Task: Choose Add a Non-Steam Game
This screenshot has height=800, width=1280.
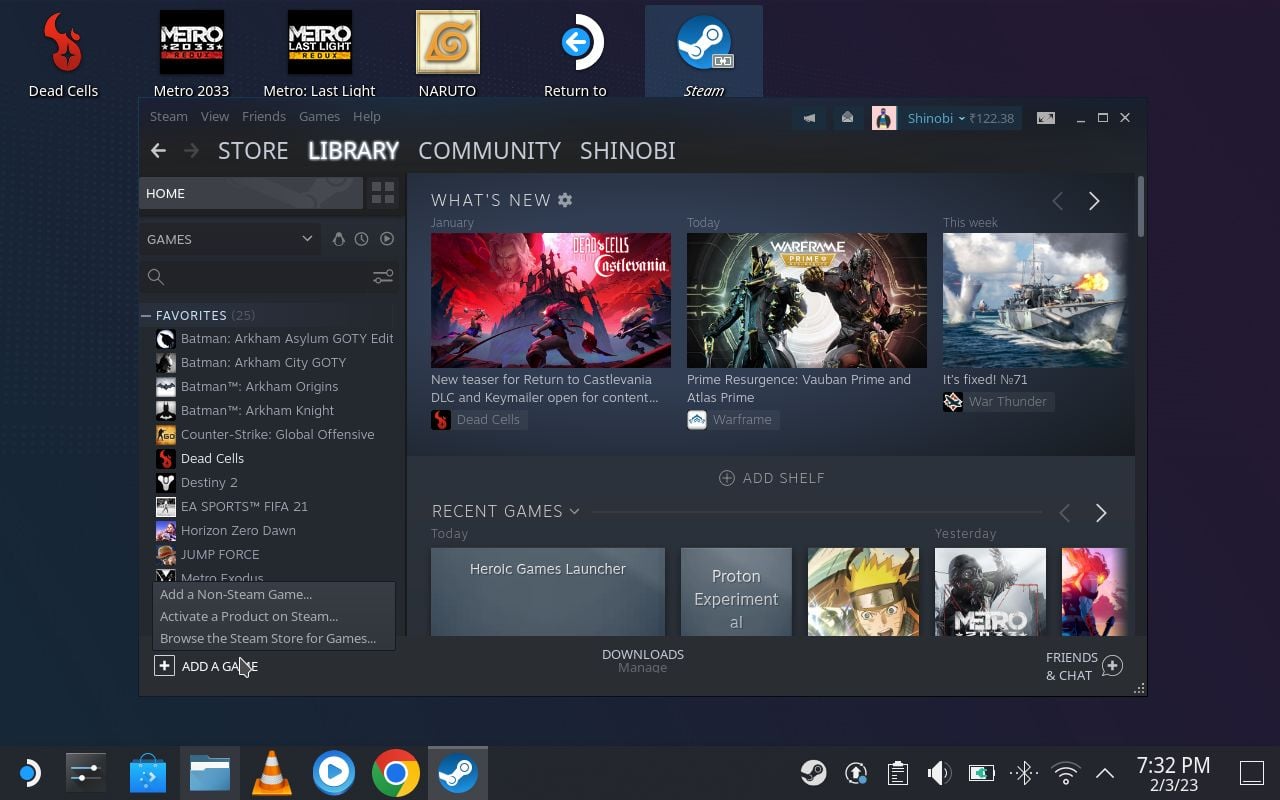Action: click(x=236, y=594)
